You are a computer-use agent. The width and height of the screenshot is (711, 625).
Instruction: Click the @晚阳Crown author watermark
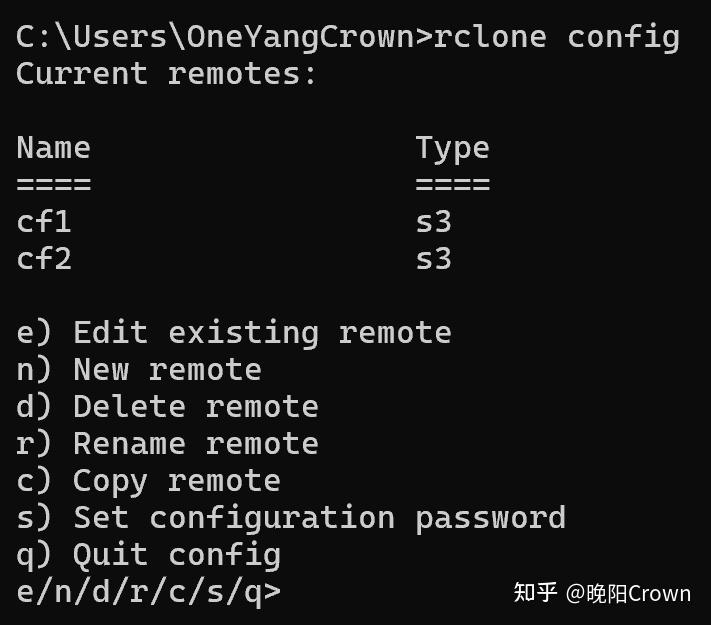point(628,593)
